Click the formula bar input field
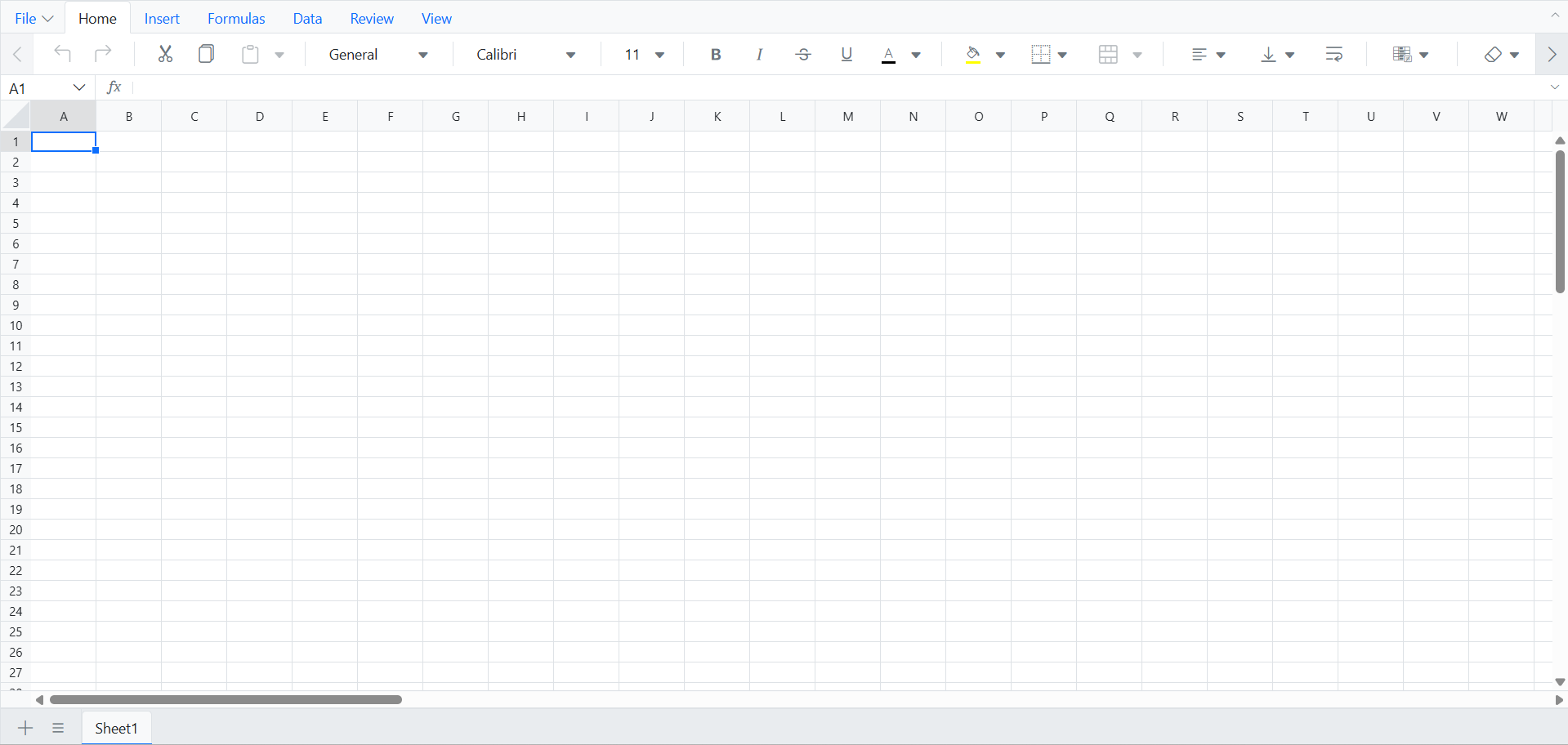 [838, 87]
